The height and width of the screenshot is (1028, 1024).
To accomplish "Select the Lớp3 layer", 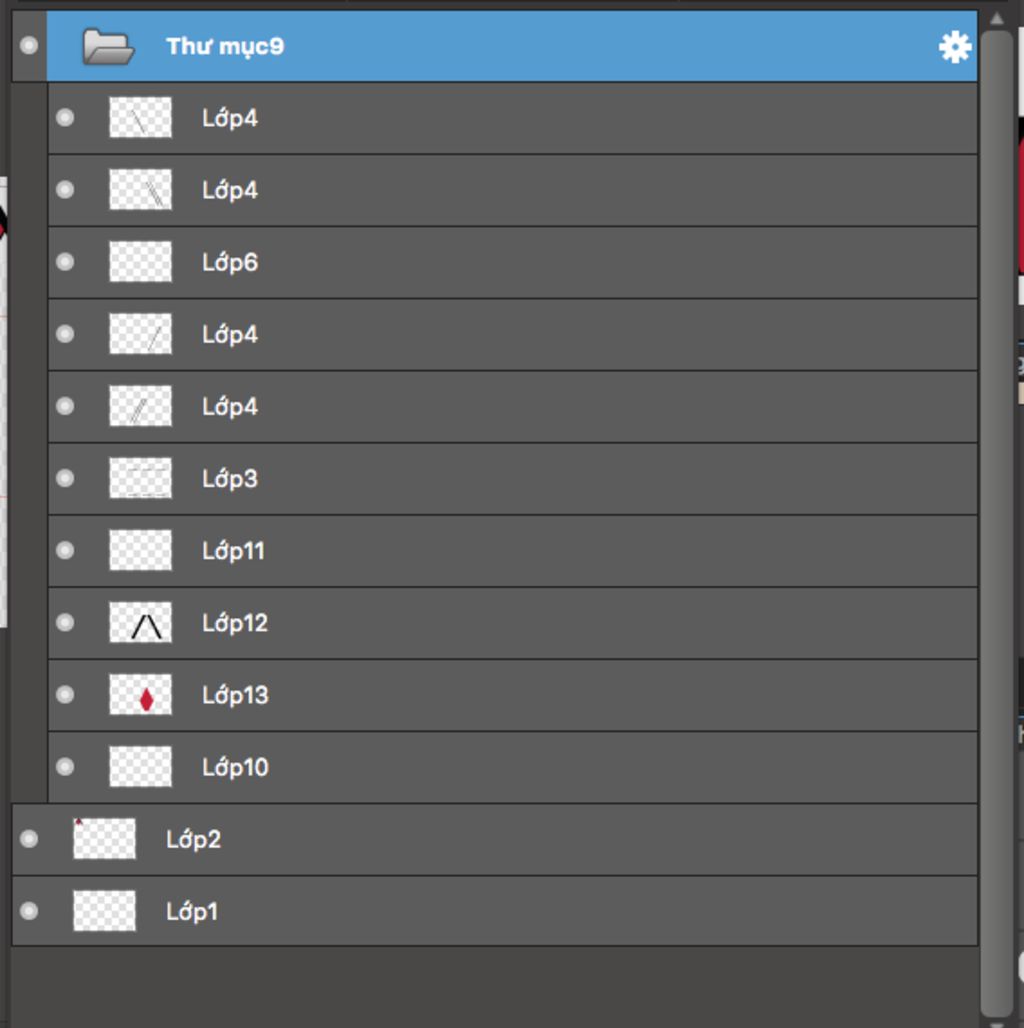I will tap(230, 479).
